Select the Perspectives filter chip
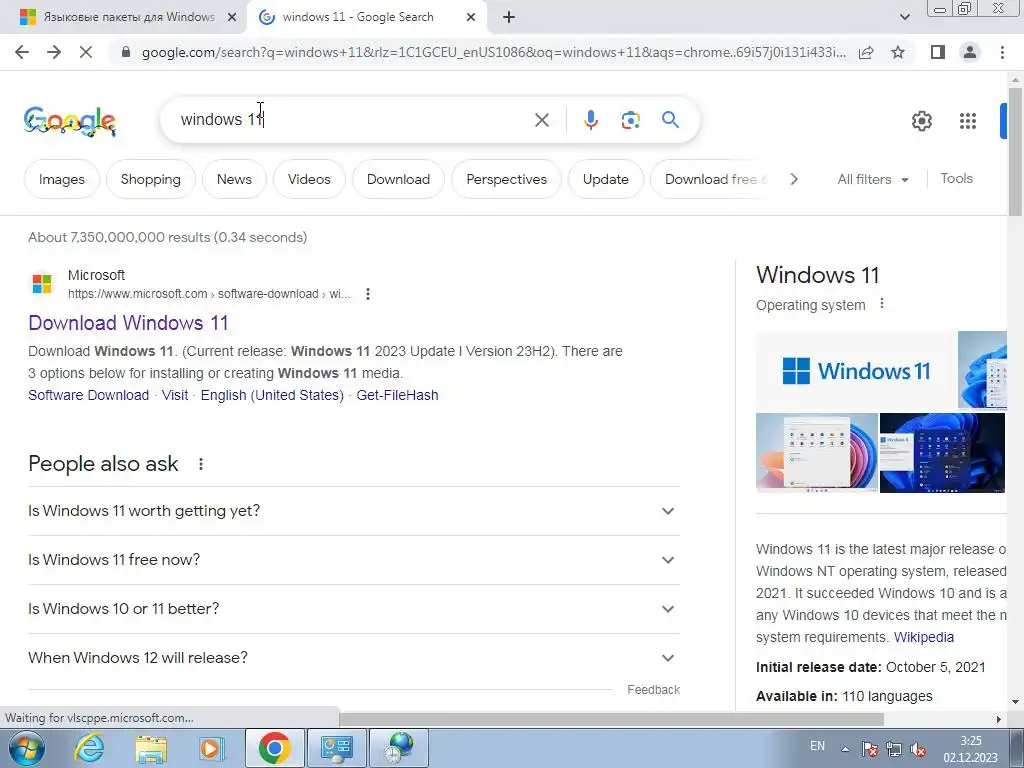Viewport: 1024px width, 768px height. [506, 179]
